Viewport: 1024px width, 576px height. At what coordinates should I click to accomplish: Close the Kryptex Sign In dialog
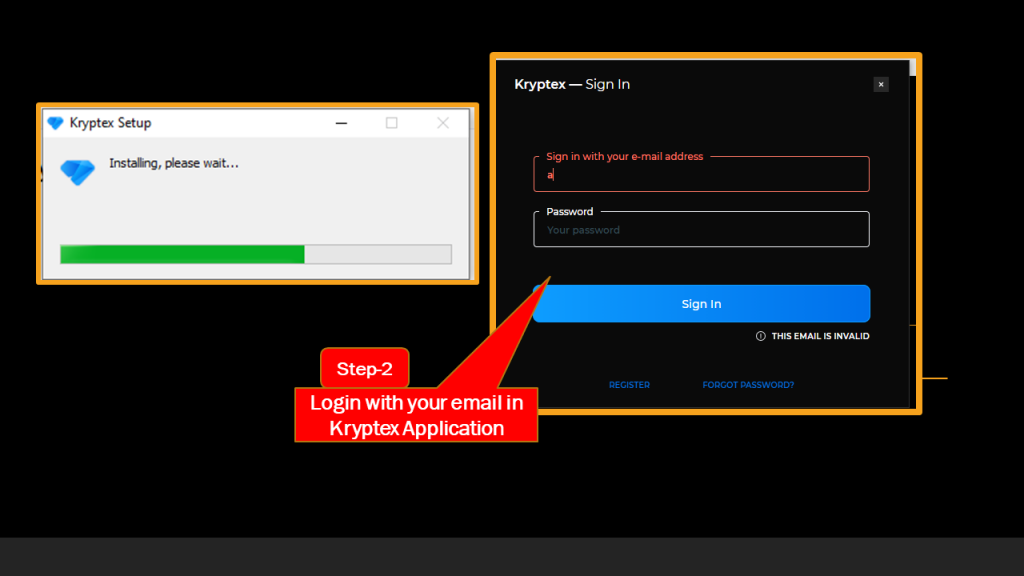(881, 84)
